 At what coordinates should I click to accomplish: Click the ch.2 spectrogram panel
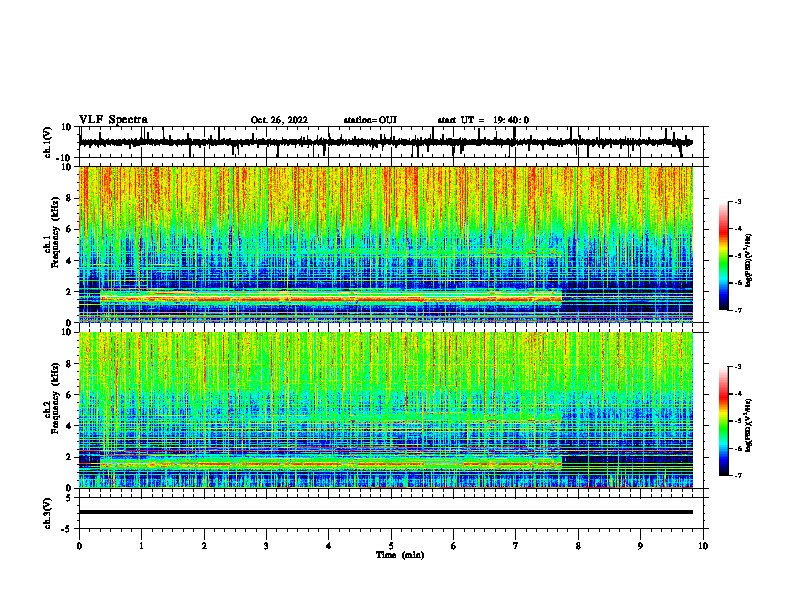(385, 410)
